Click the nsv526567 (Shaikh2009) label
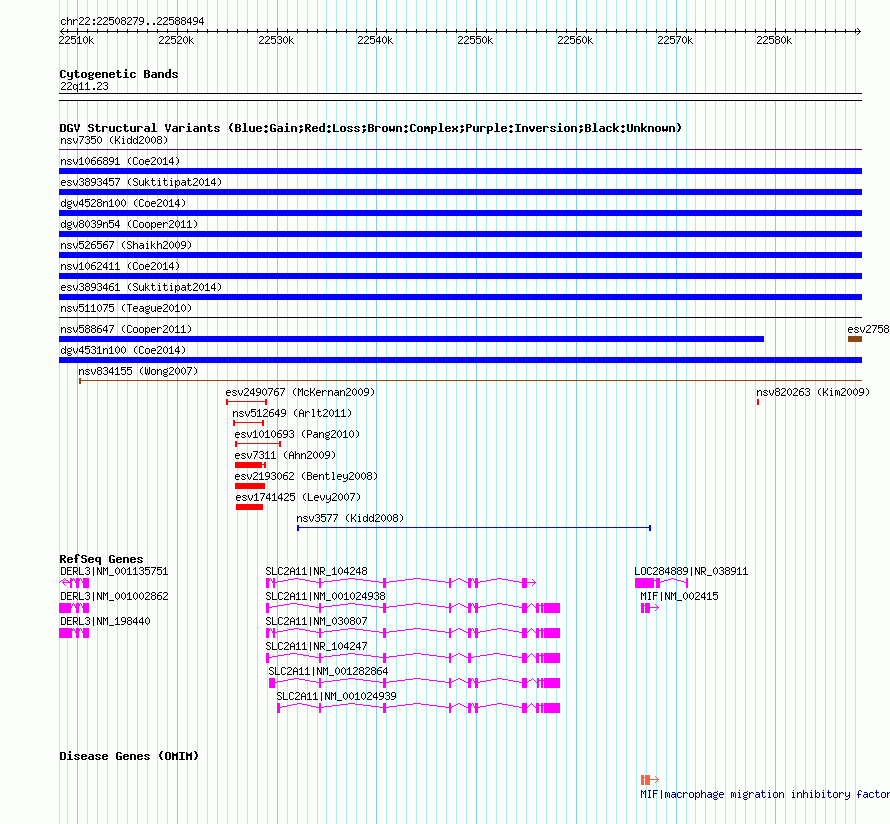 126,245
